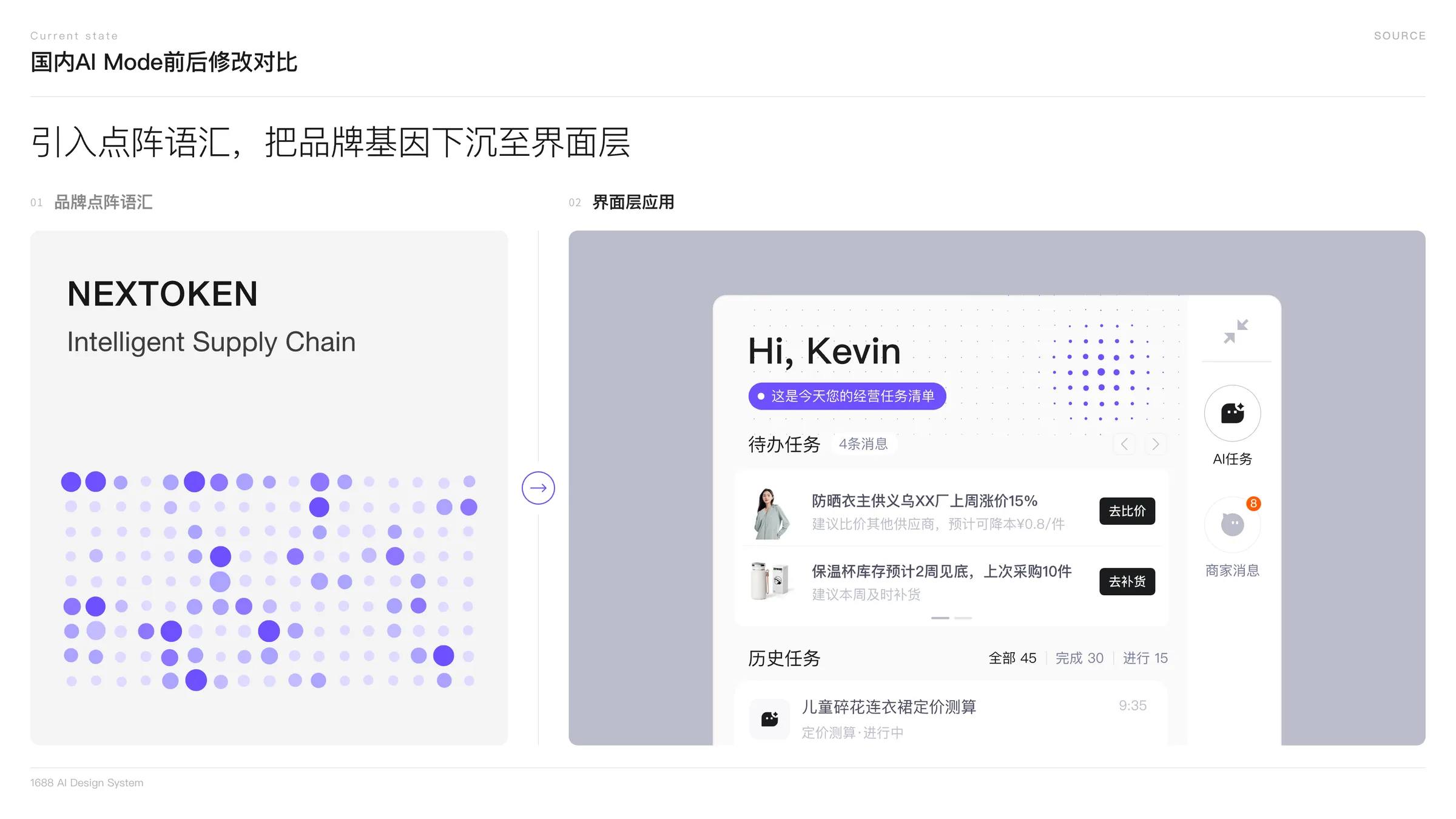Open the AI任务 robot icon
The image size is (1456, 819).
1233,413
